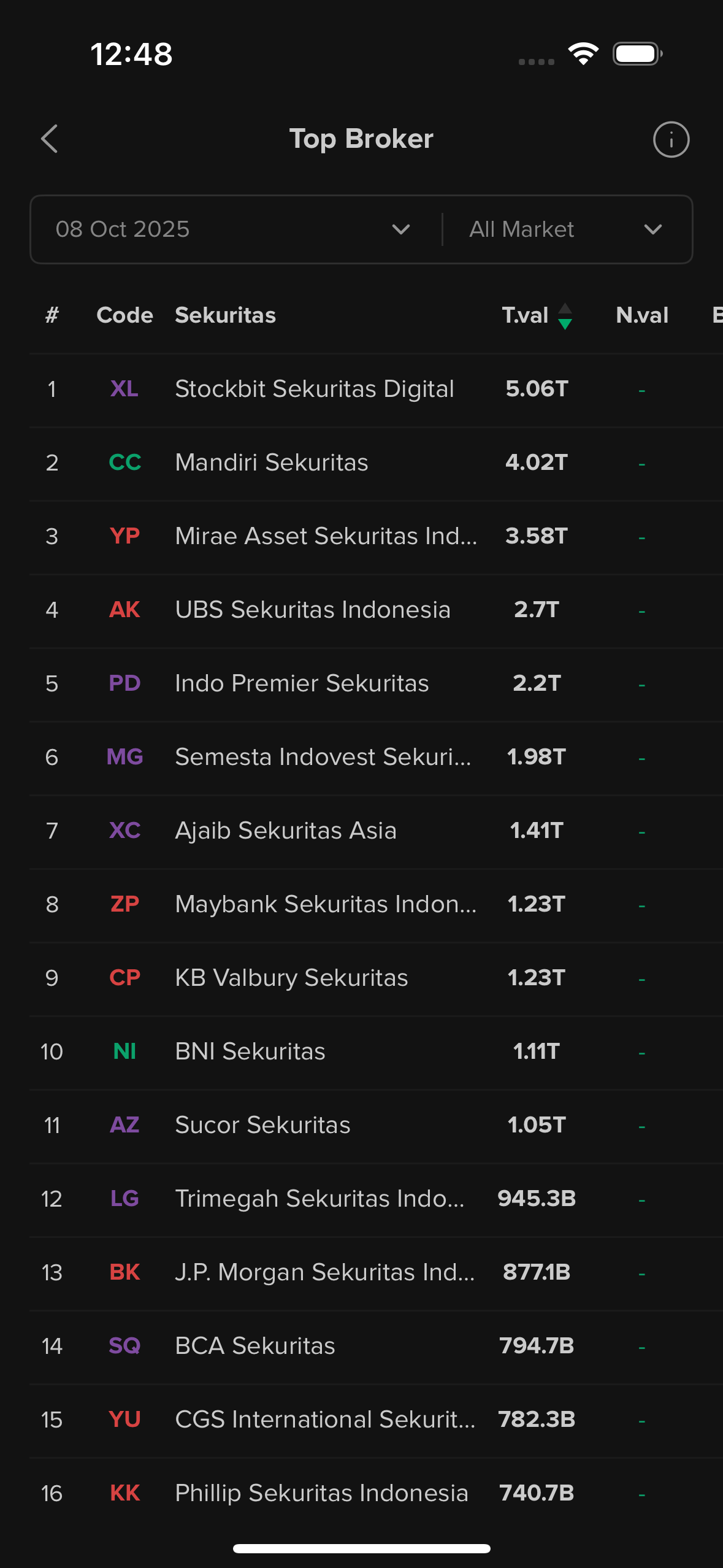Open Mandiri Sekuritas broker details
Image resolution: width=723 pixels, height=1568 pixels.
tap(272, 463)
